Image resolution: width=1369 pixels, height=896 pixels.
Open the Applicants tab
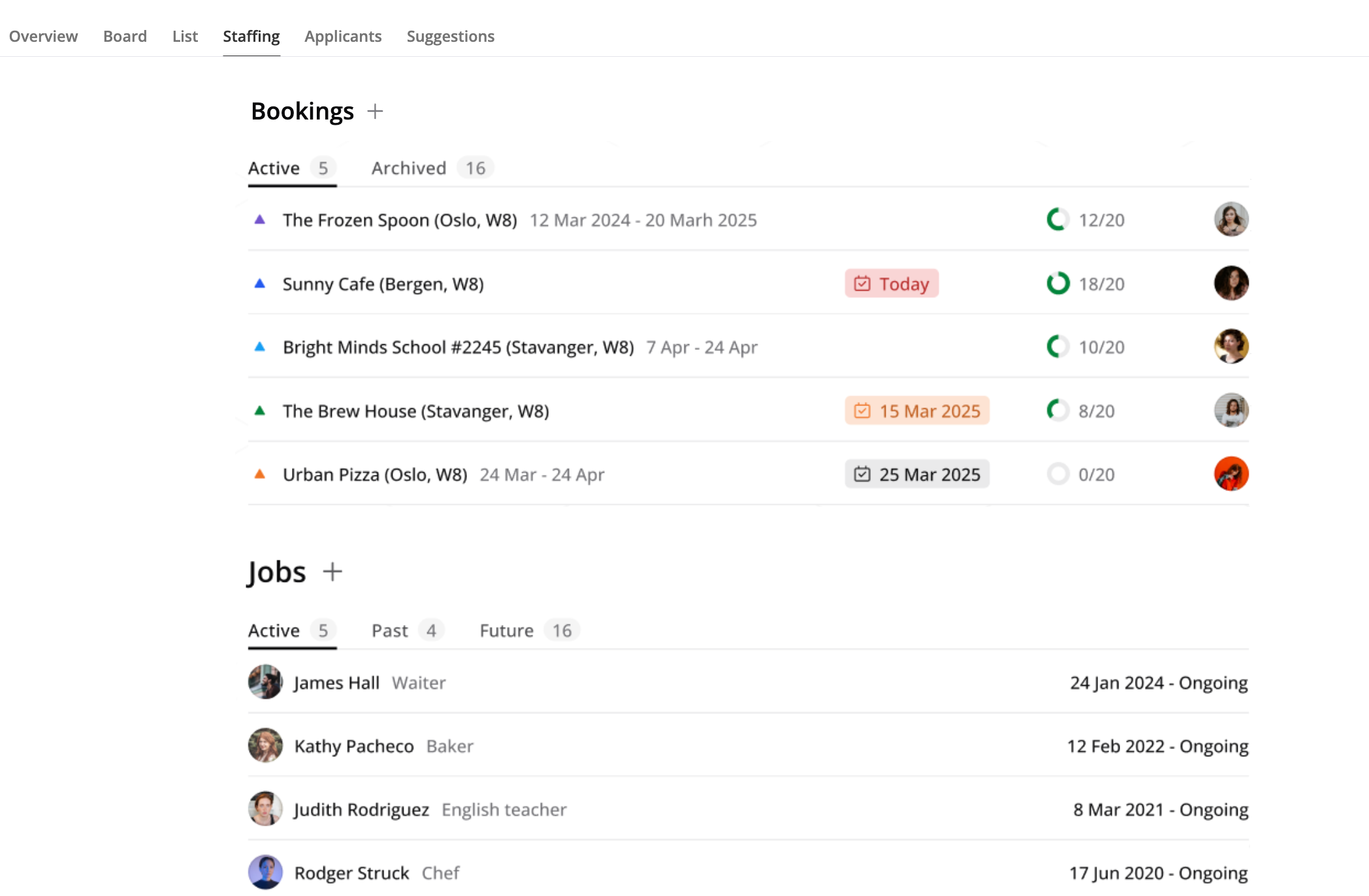343,36
